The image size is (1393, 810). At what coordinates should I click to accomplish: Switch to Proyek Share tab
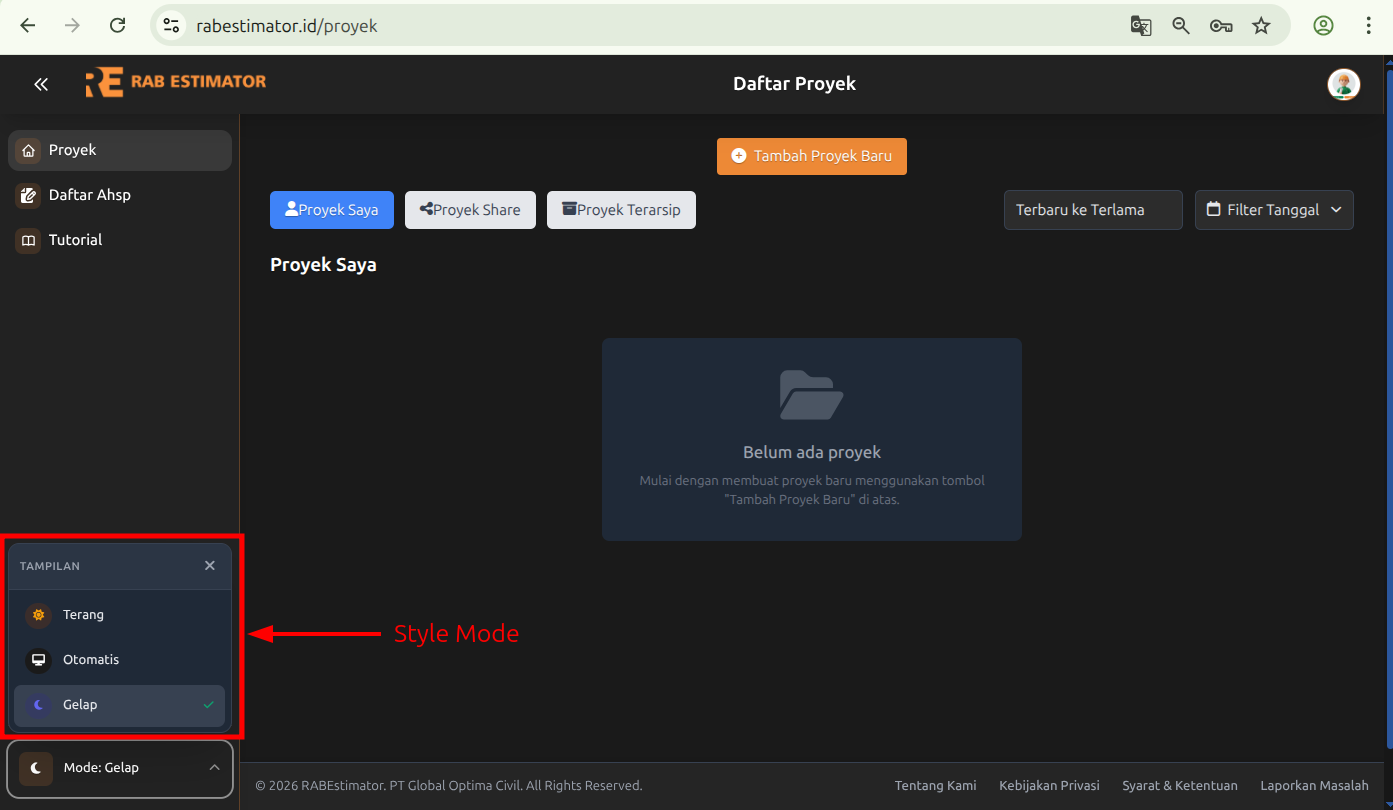[x=470, y=210]
